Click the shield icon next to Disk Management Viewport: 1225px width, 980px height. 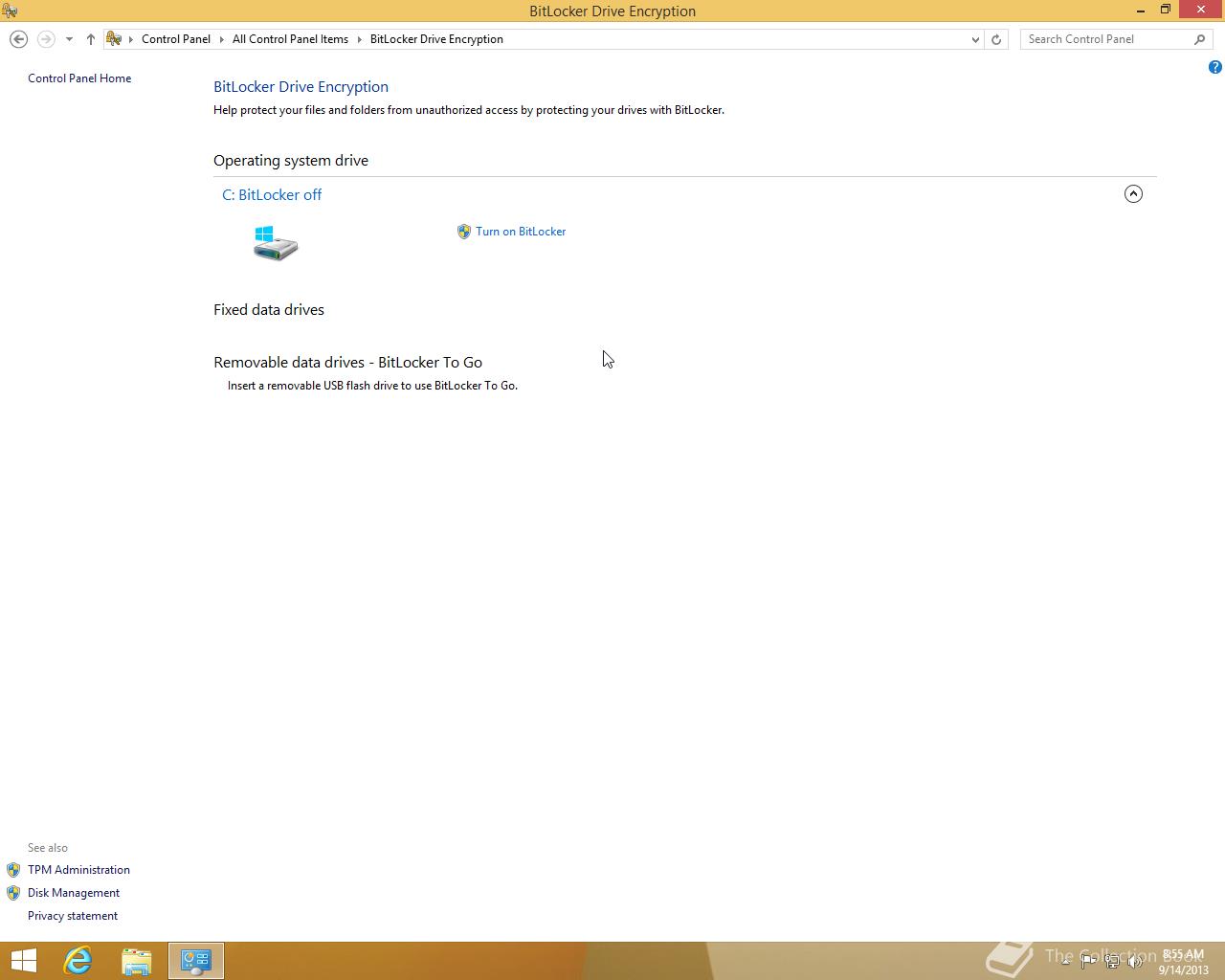click(13, 893)
